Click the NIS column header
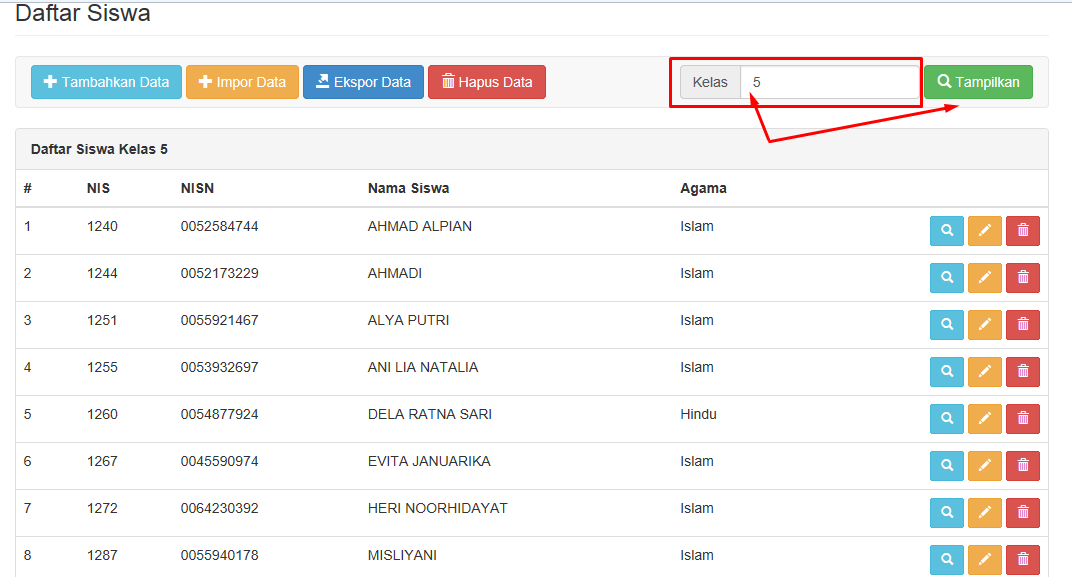This screenshot has width=1072, height=577. point(98,188)
